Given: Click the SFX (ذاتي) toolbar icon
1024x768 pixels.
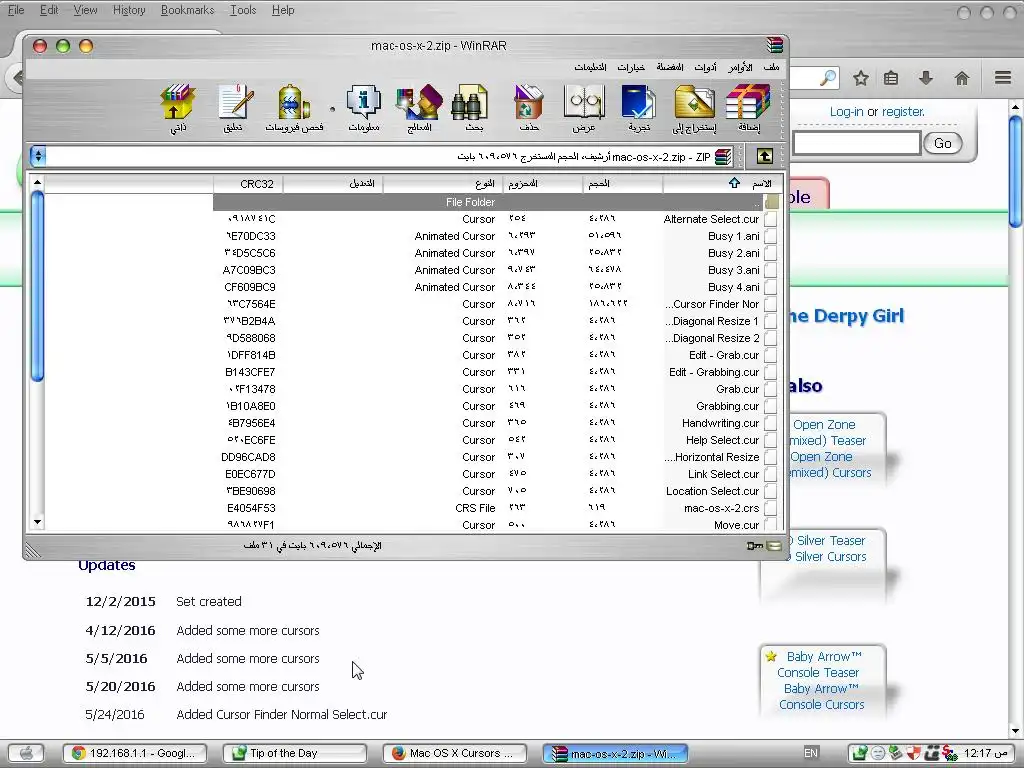Looking at the screenshot, I should (178, 108).
